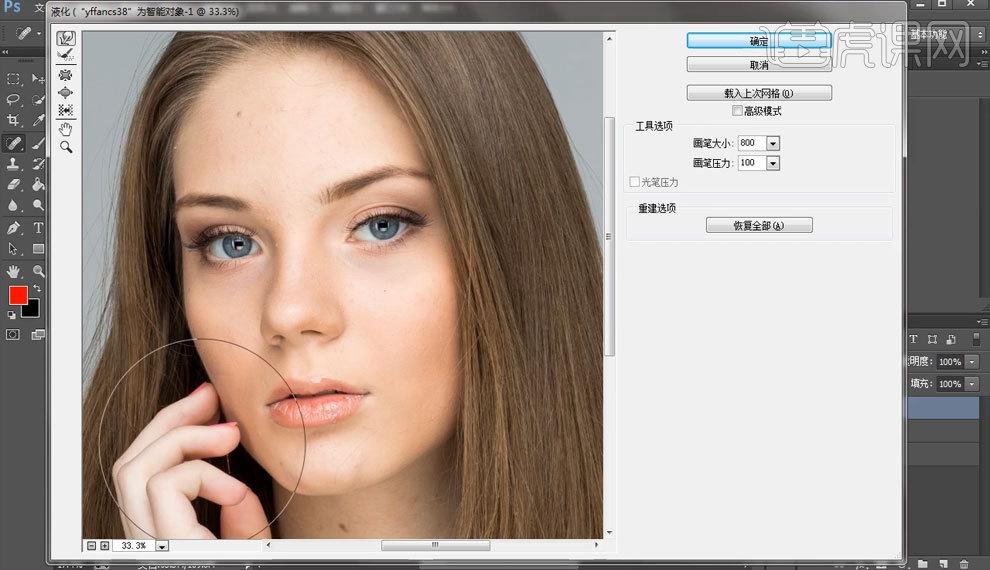
Task: Click the 确定 (OK) button
Action: pos(759,41)
